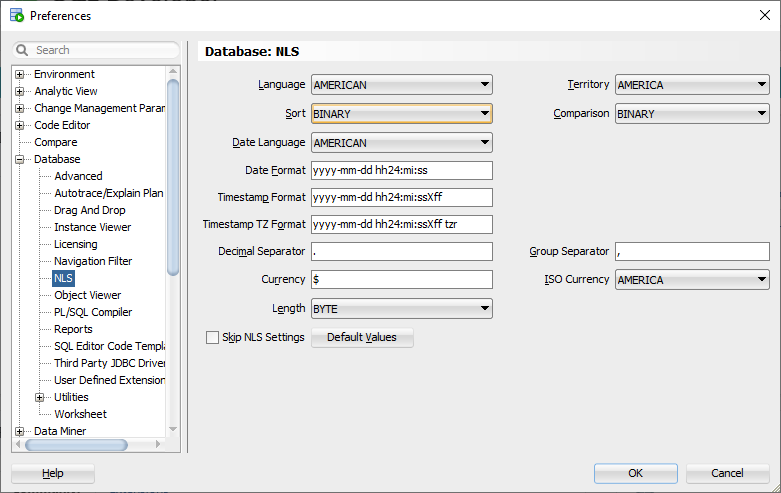This screenshot has width=781, height=493.
Task: Open the Territory dropdown
Action: [x=692, y=85]
